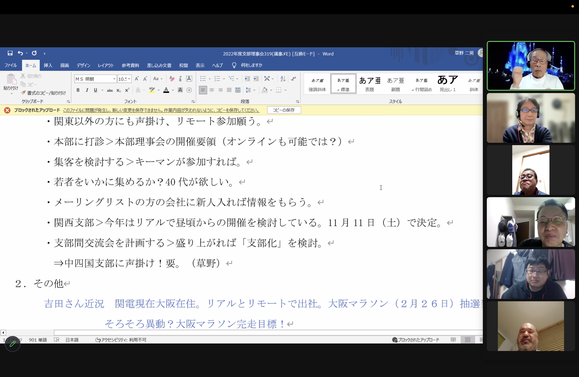Toggle Bold formatting
The width and height of the screenshot is (579, 377).
78,90
